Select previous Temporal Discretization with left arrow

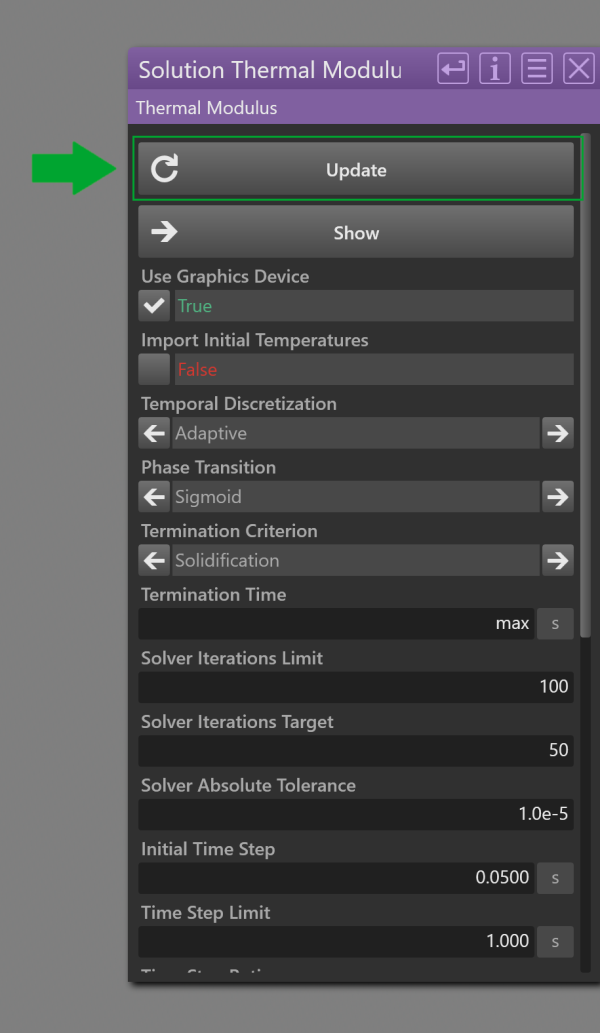click(x=154, y=433)
